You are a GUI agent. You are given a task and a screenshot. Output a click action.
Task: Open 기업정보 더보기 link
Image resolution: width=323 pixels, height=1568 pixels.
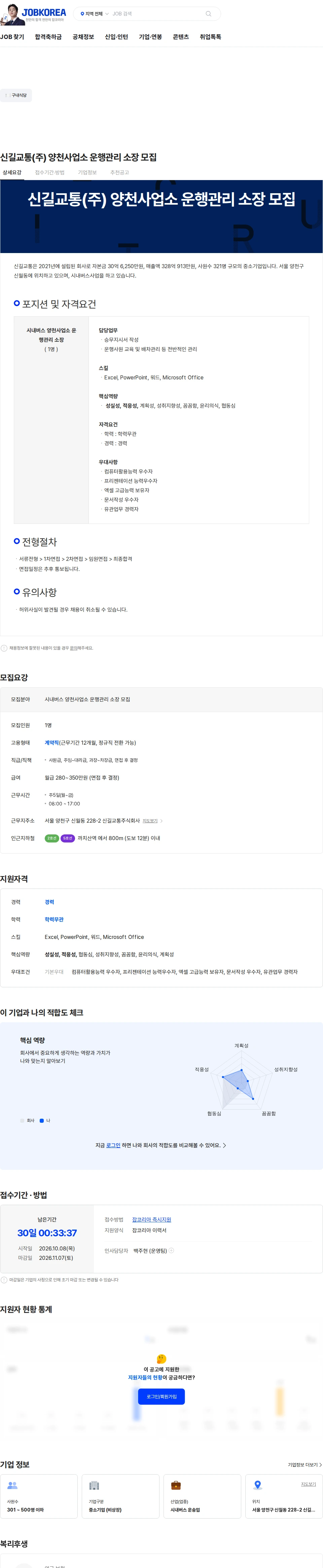tap(305, 1464)
